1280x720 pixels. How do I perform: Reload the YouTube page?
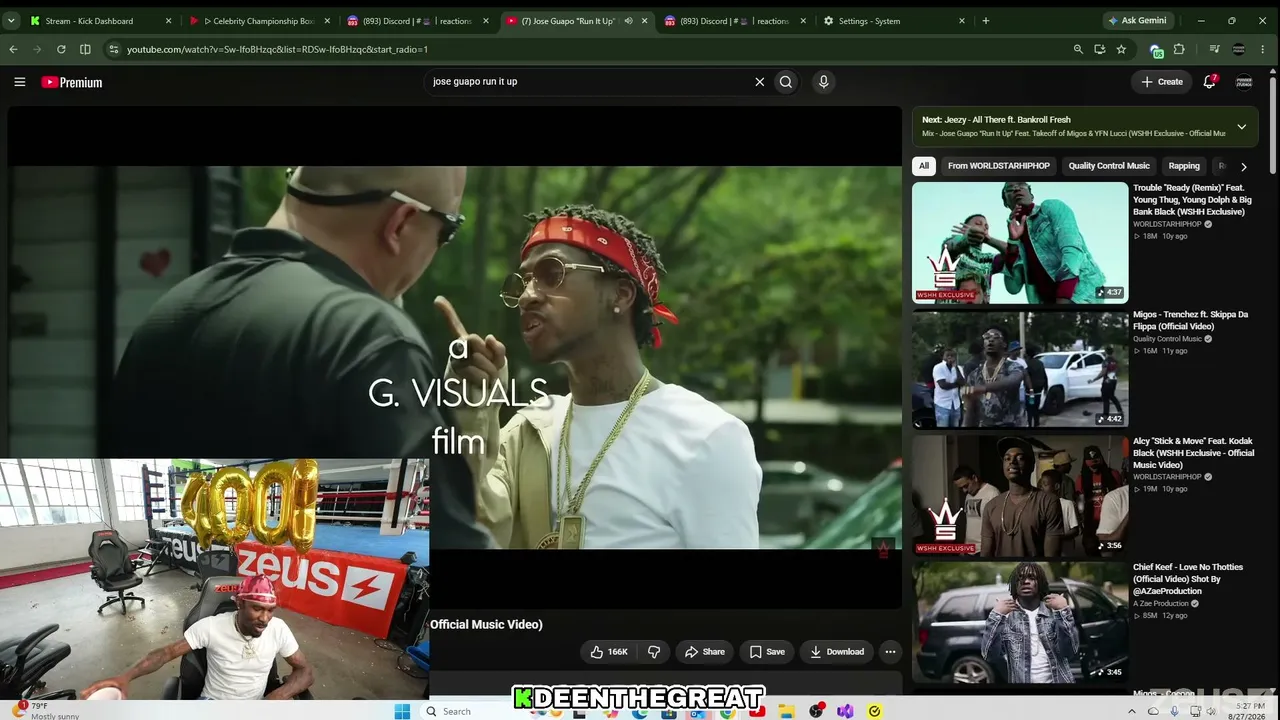(61, 49)
